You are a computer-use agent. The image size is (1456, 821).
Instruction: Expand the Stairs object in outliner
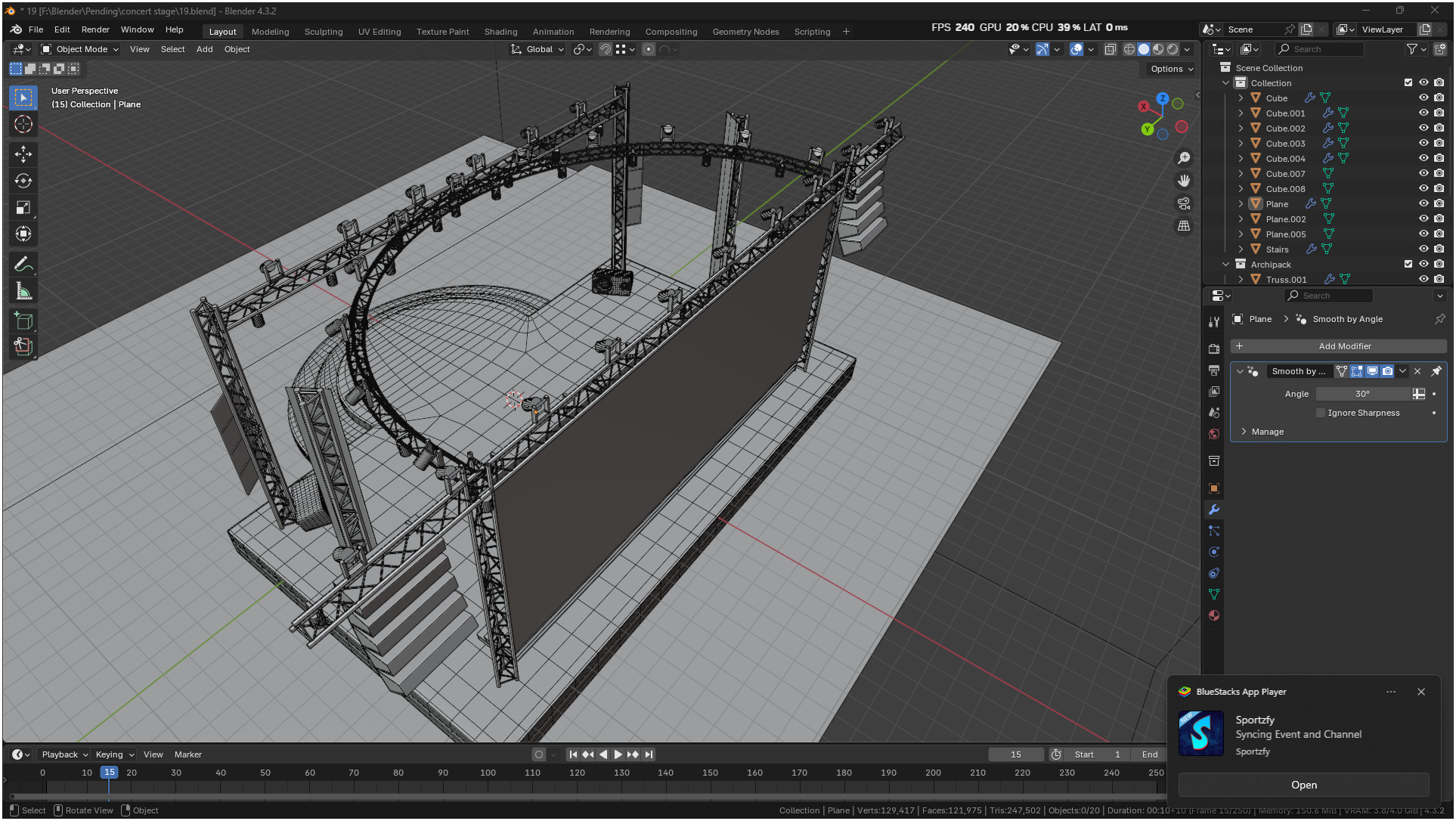pyautogui.click(x=1241, y=249)
